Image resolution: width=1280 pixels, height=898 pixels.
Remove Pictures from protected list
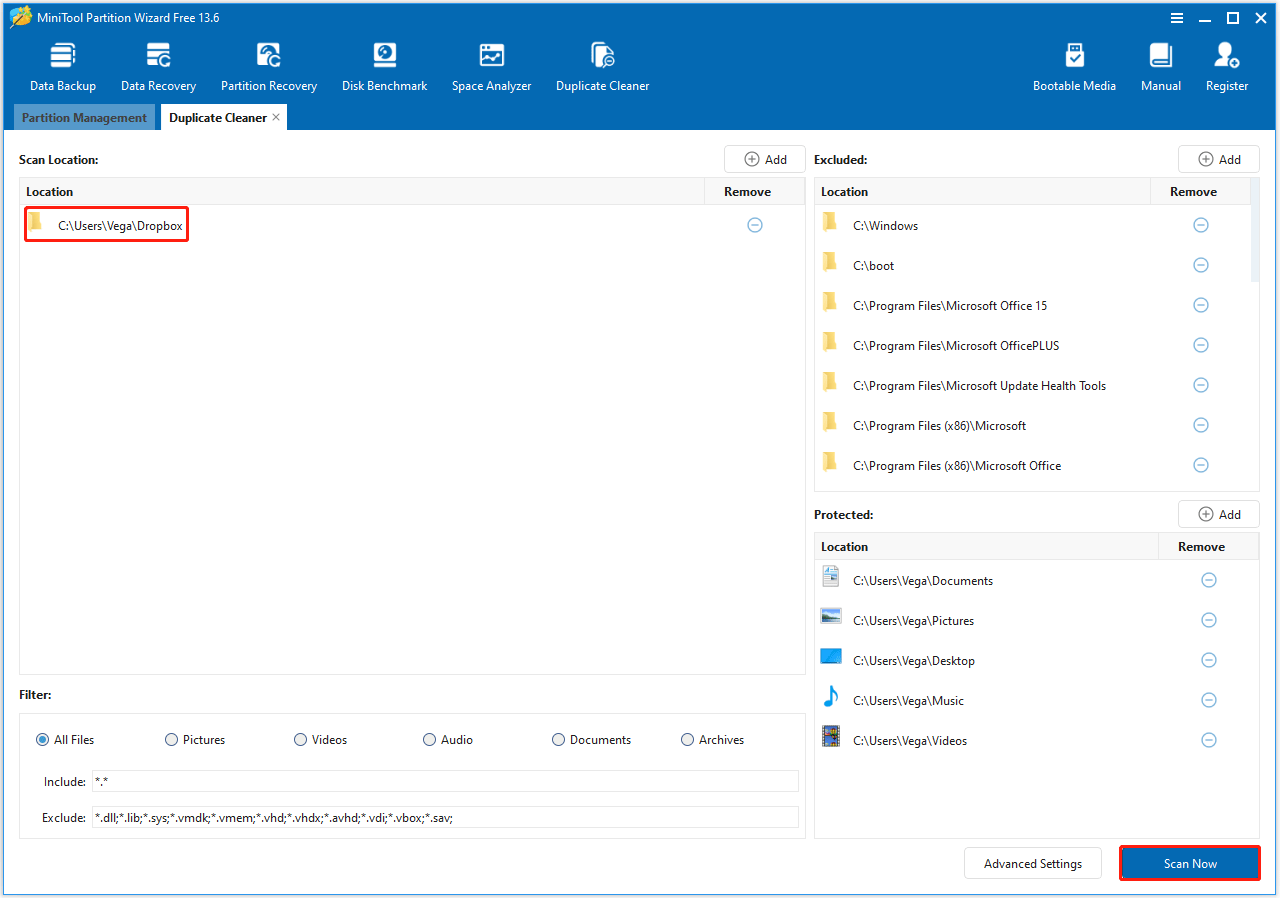pyautogui.click(x=1209, y=620)
